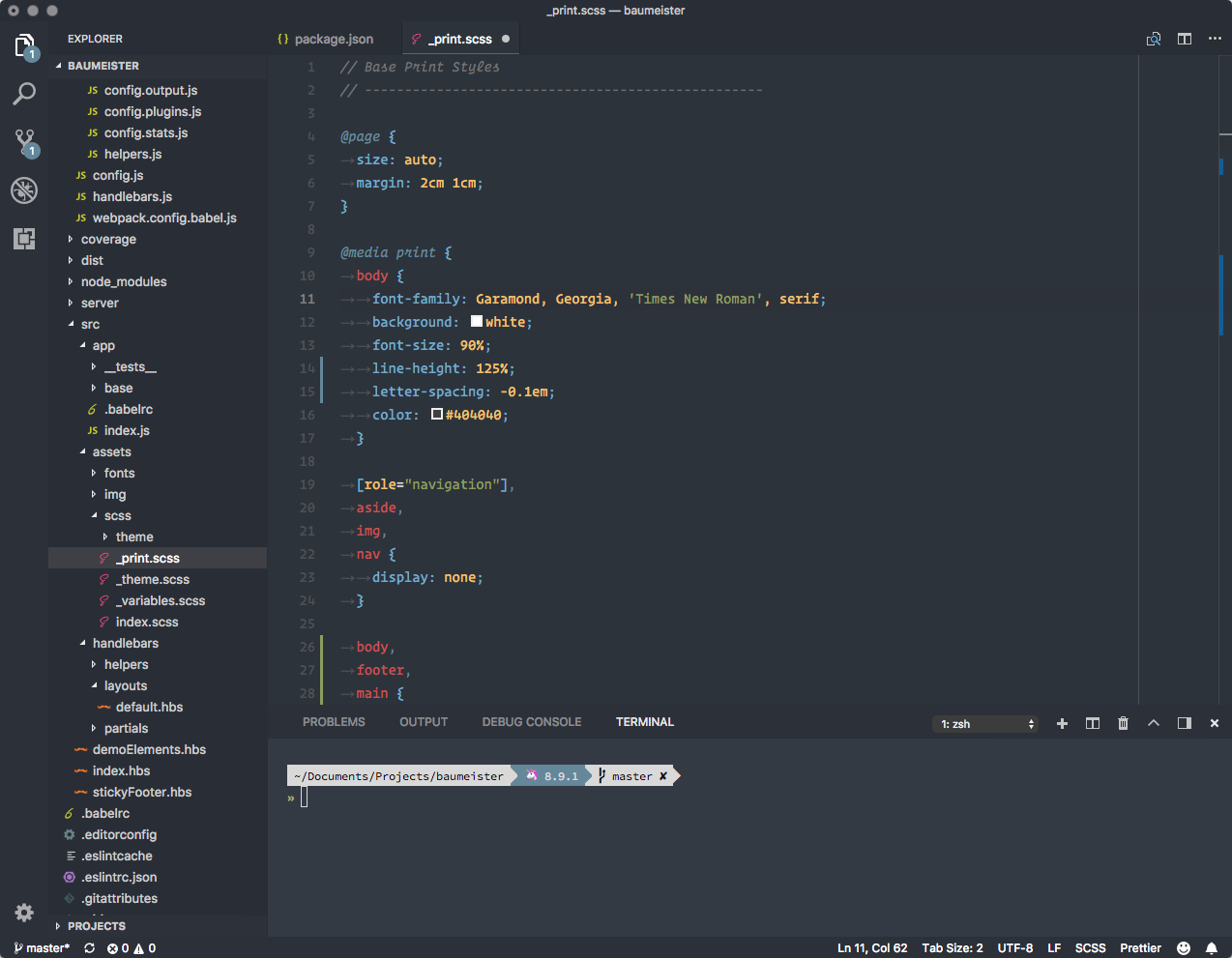Open the Manage gear at bottom left

(23, 912)
